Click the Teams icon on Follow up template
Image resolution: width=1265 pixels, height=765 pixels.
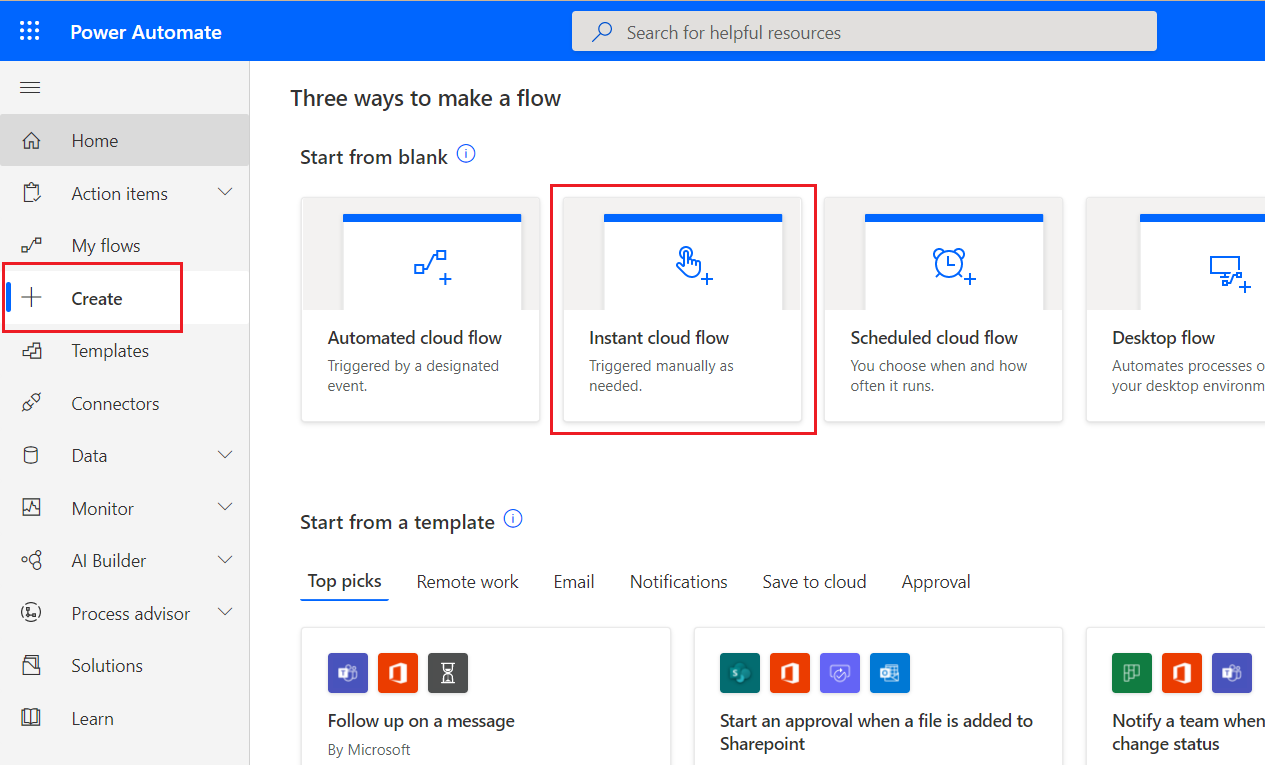[x=347, y=673]
